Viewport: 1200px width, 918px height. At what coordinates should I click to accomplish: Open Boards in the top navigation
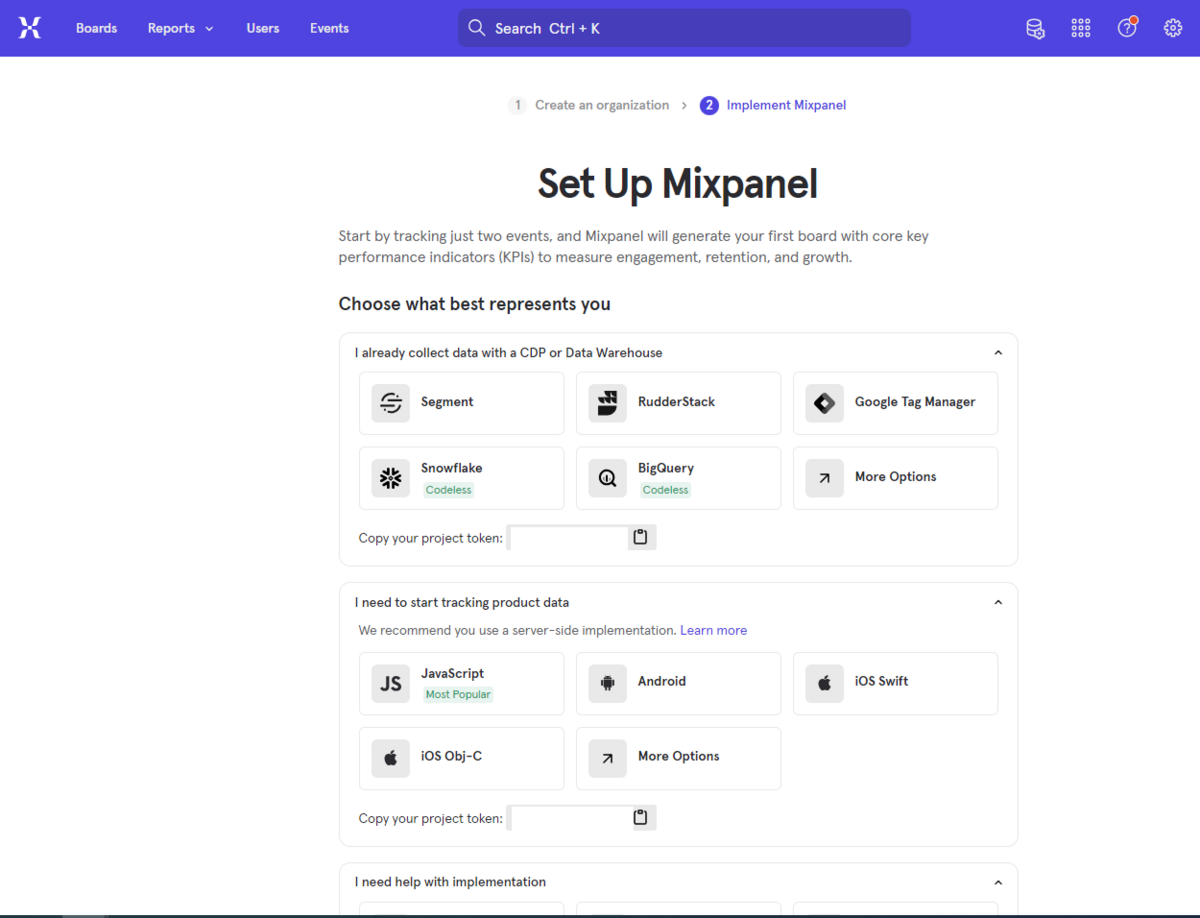point(96,28)
